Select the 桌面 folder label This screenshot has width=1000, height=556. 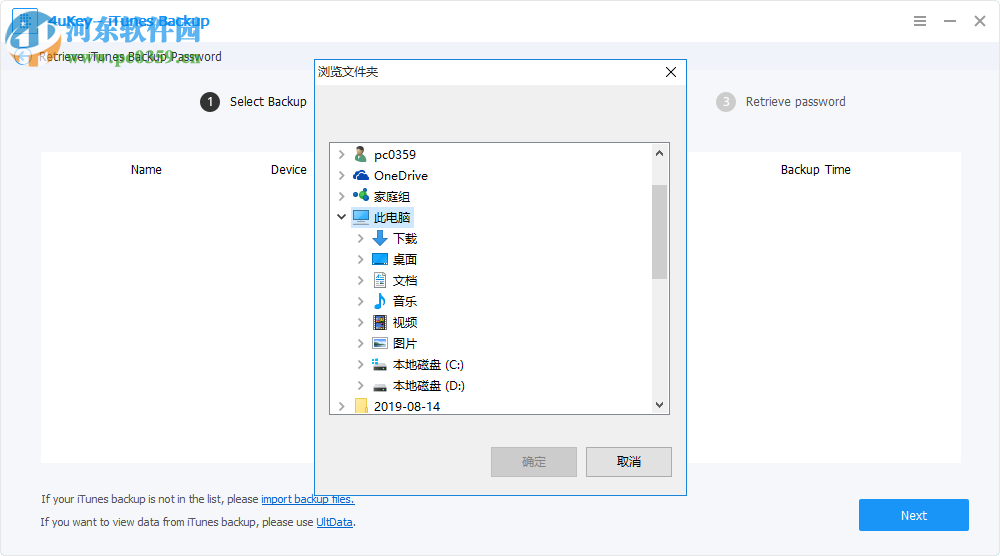tap(405, 260)
